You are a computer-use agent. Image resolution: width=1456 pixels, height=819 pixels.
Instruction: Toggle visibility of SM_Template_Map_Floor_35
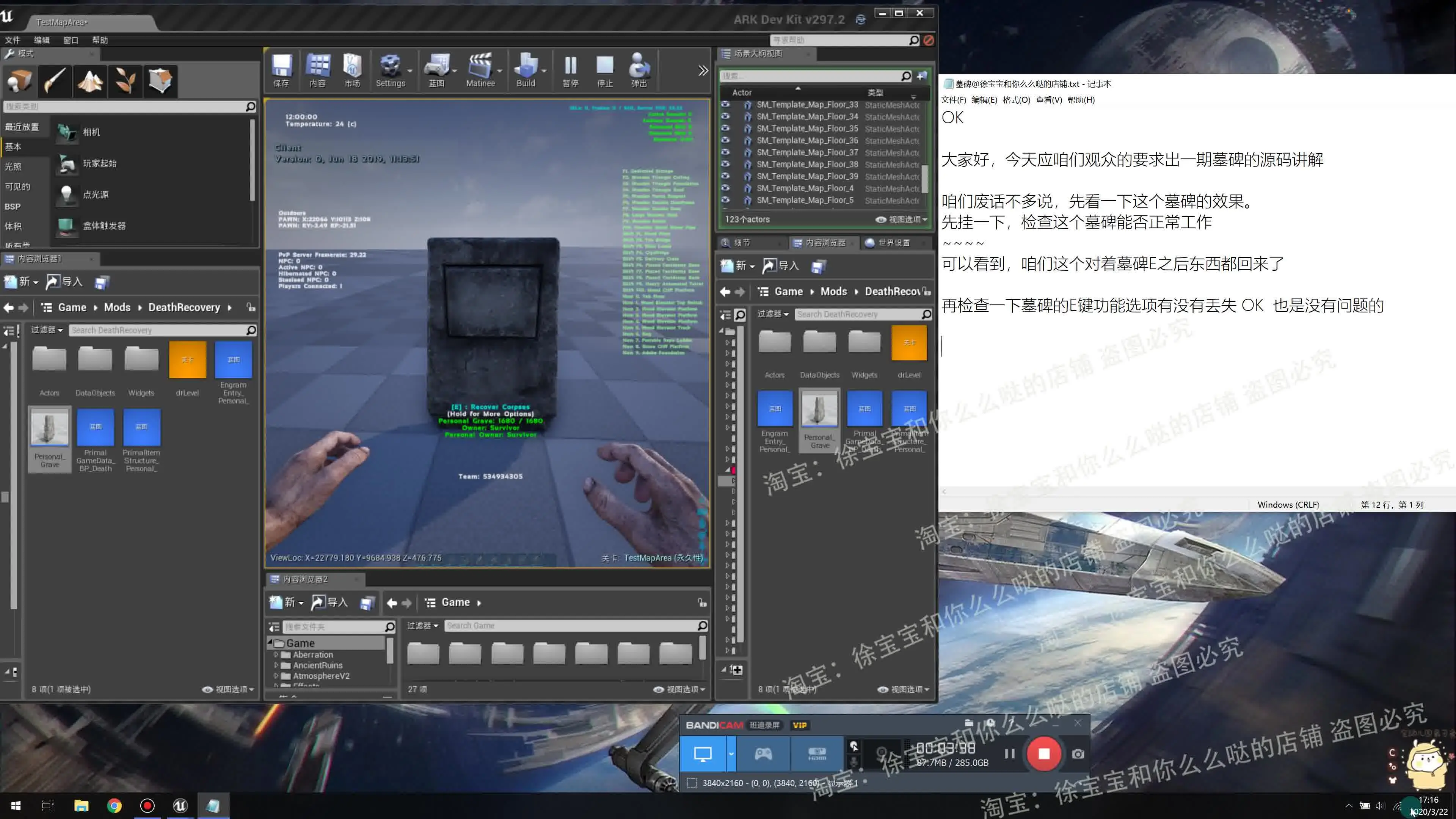tap(725, 128)
